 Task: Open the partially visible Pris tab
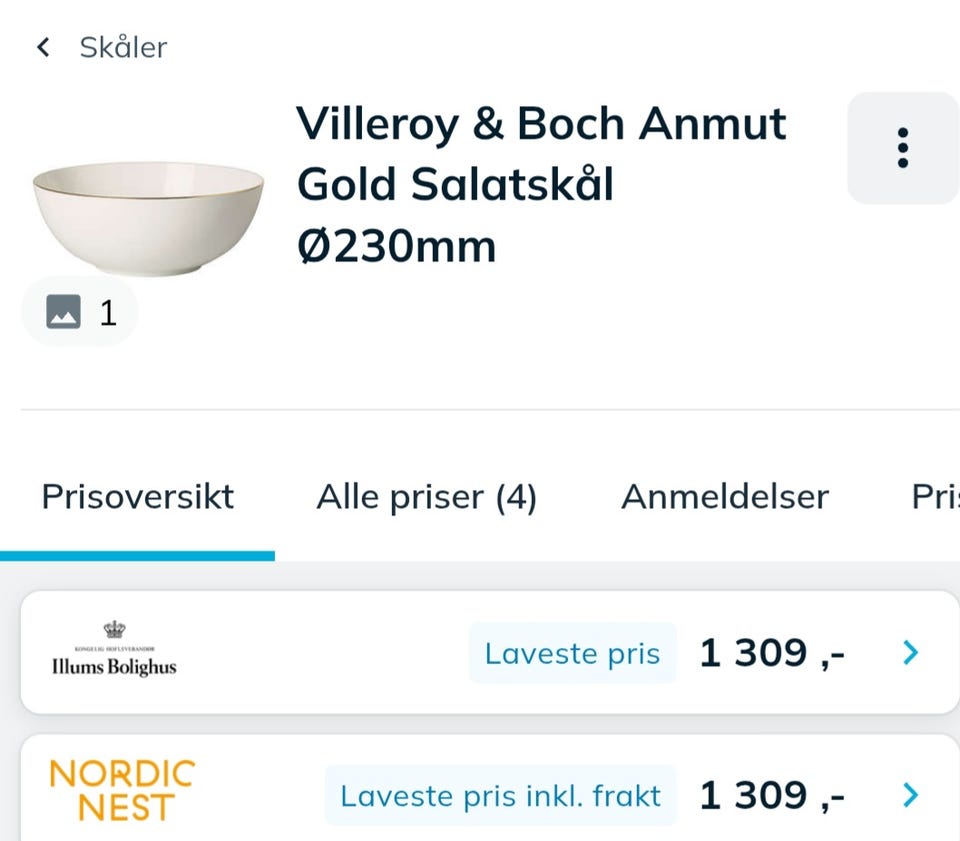point(938,496)
